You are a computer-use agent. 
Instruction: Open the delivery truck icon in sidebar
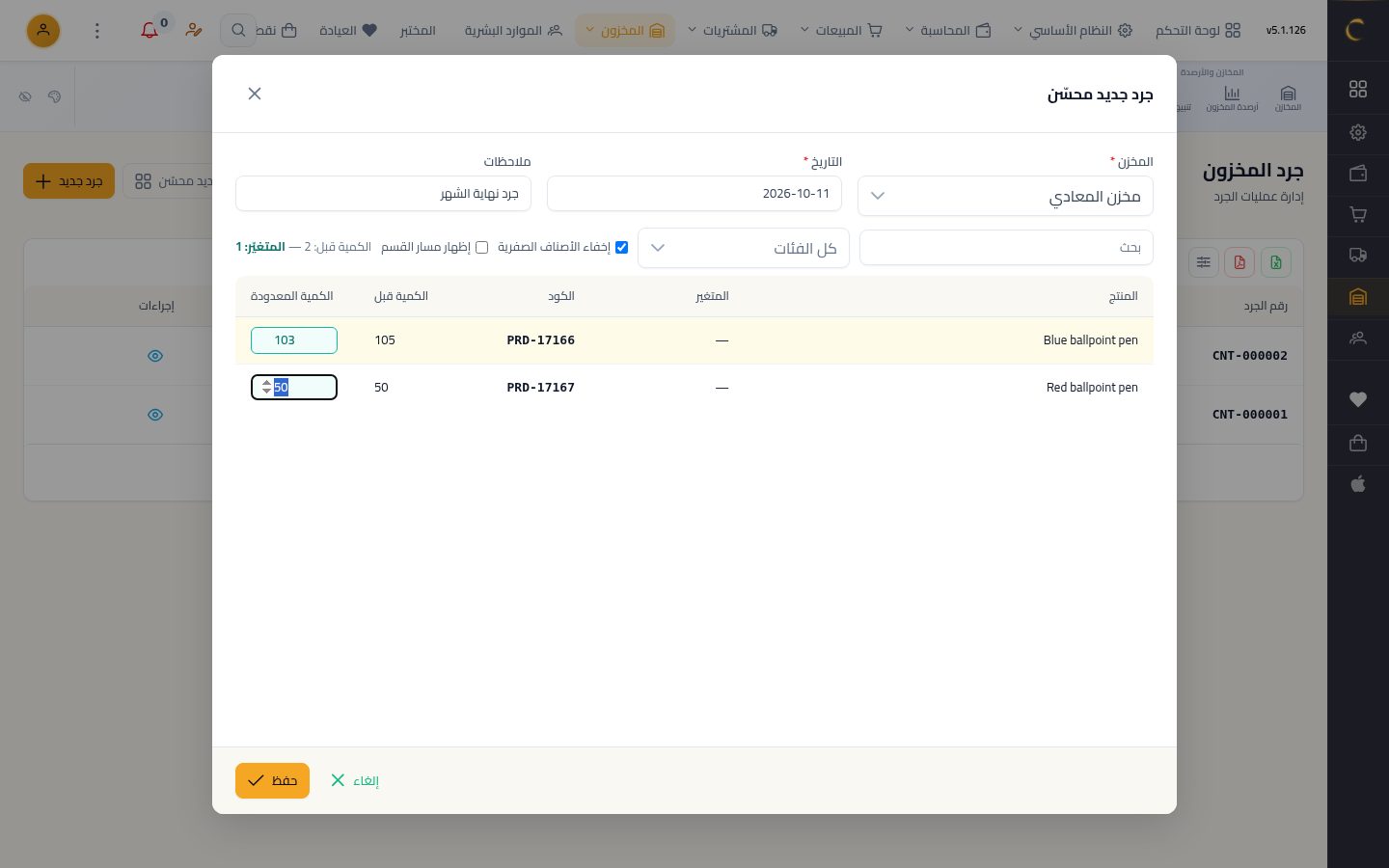pyautogui.click(x=1358, y=256)
